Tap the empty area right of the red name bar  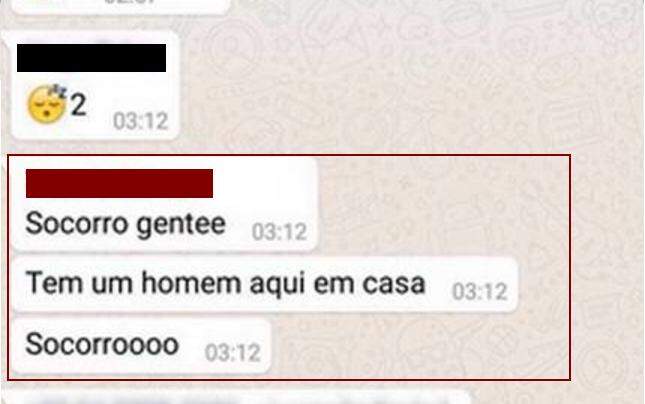tap(263, 183)
